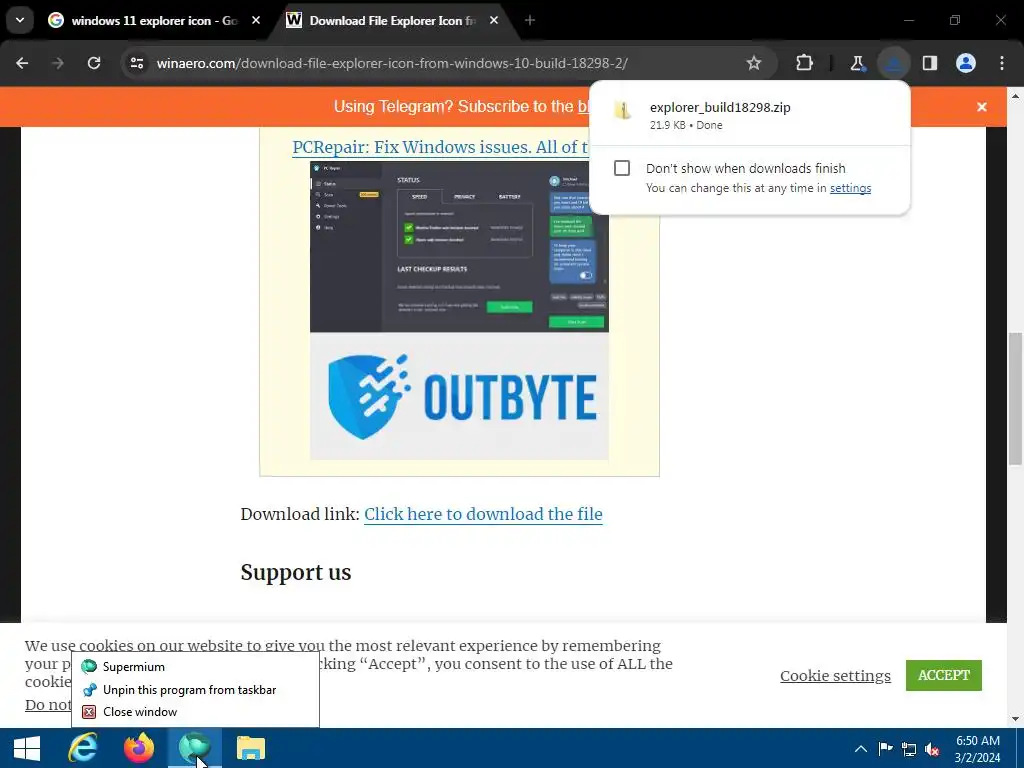
Task: Open the PCRepair Fix Windows issues link
Action: click(x=440, y=147)
